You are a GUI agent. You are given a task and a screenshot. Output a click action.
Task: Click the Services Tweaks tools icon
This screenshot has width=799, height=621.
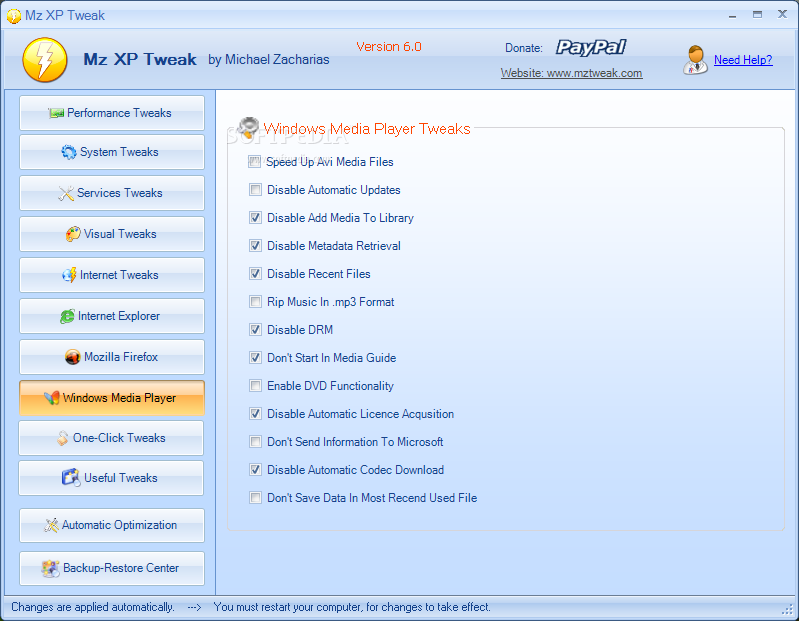tap(66, 193)
